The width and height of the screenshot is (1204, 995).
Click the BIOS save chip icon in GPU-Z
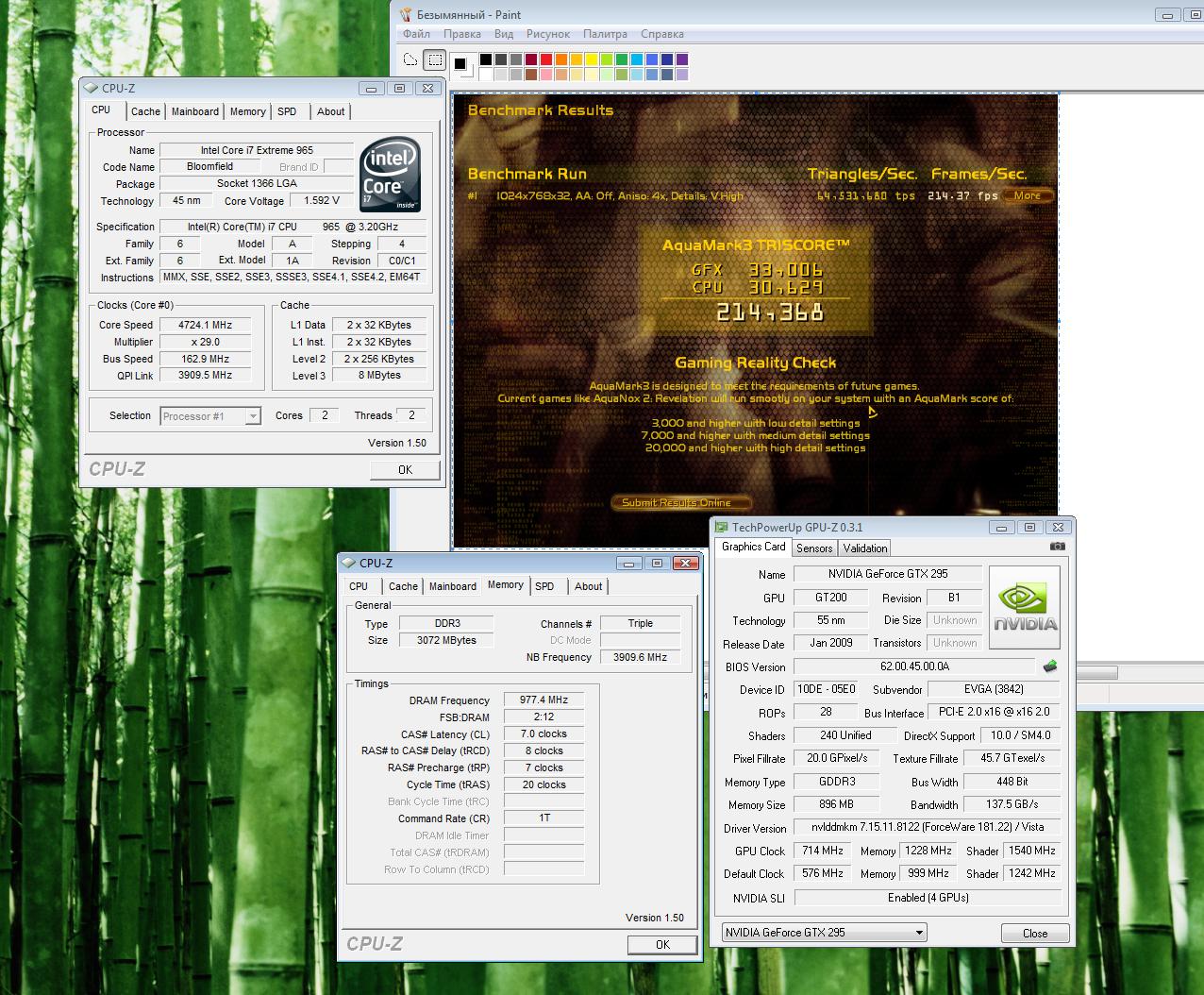pos(1049,666)
